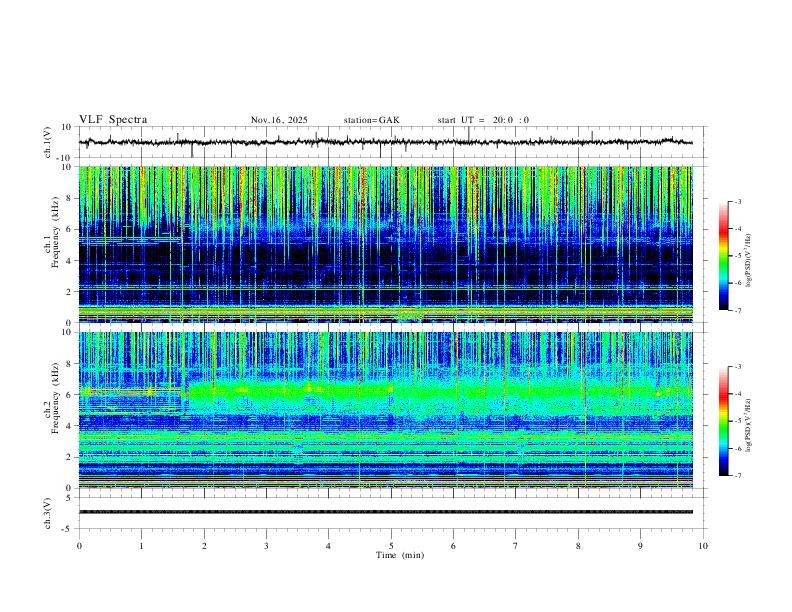The height and width of the screenshot is (612, 792).
Task: Click time axis tick label "0"
Action: [79, 546]
